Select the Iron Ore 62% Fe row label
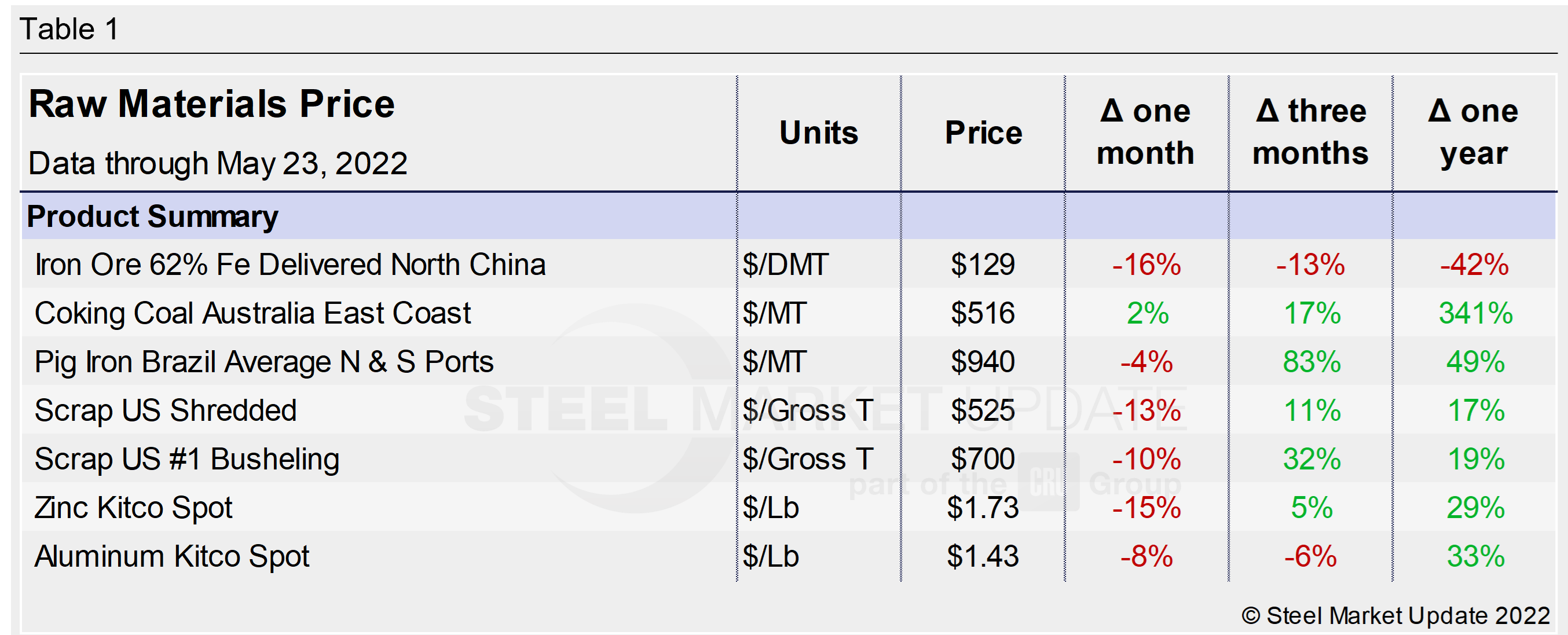Viewport: 1568px width, 635px height. click(x=290, y=265)
